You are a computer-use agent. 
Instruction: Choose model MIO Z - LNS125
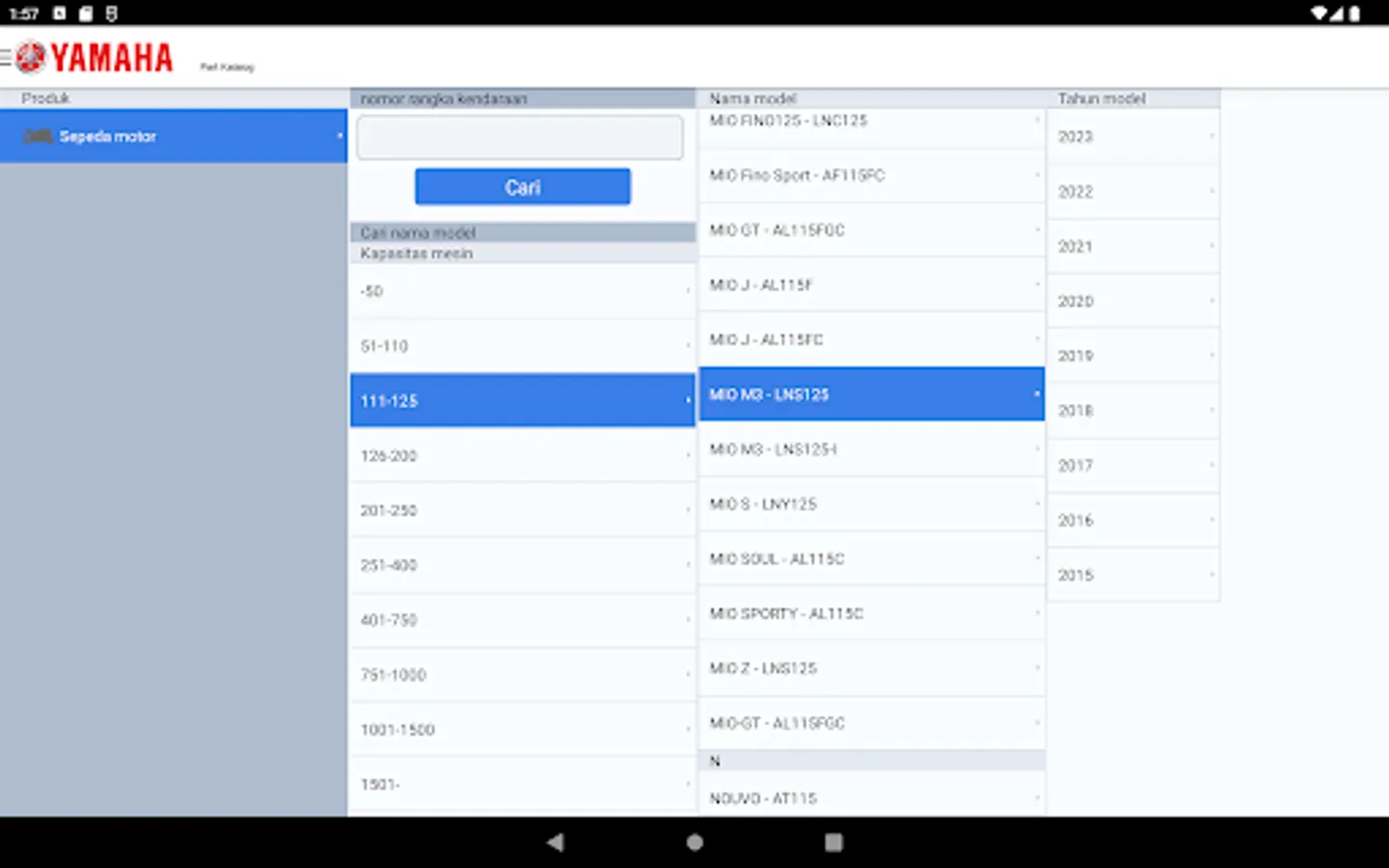point(871,668)
